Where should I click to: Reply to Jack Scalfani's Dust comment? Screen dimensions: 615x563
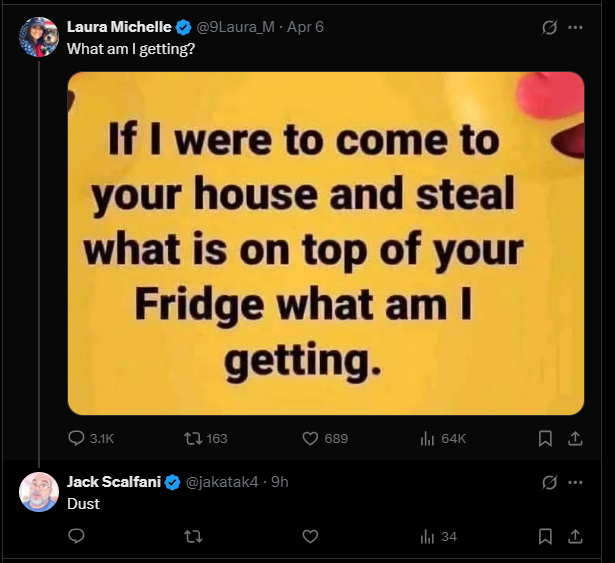[x=76, y=536]
